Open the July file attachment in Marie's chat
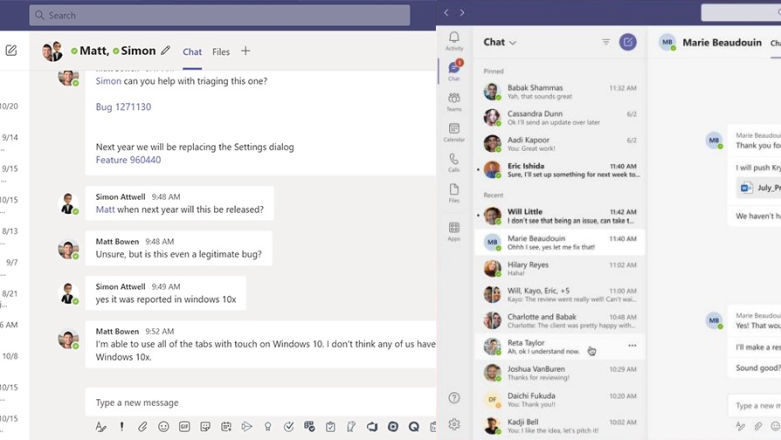This screenshot has height=440, width=781. tap(759, 188)
